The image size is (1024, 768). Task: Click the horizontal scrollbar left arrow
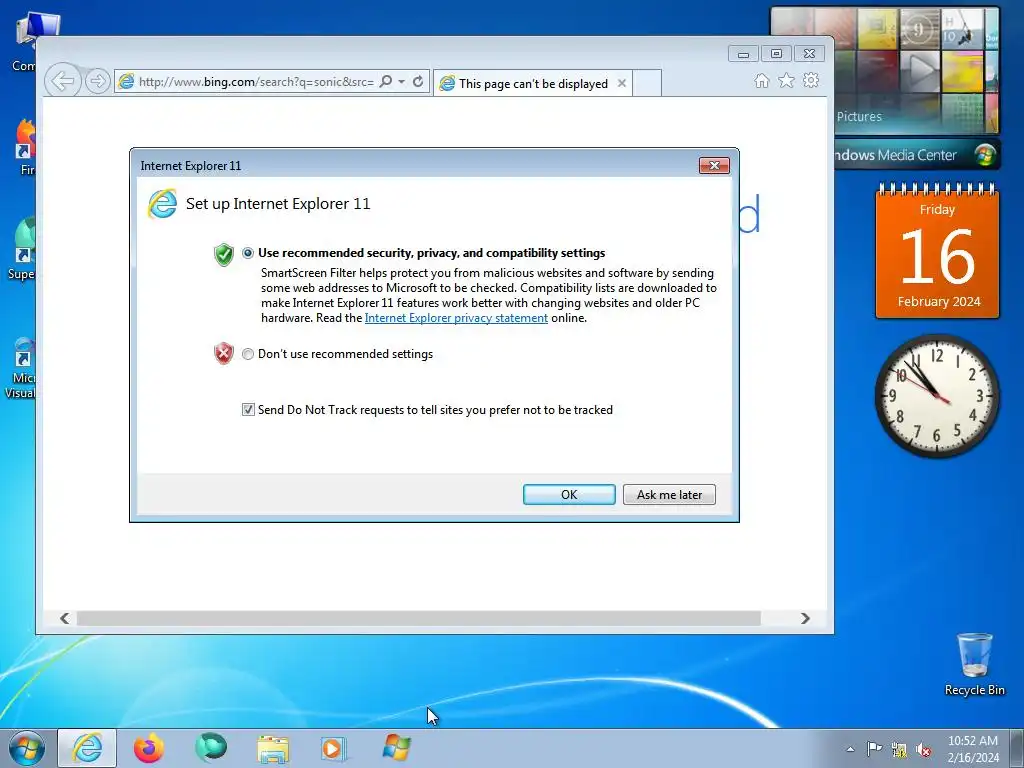tap(64, 618)
